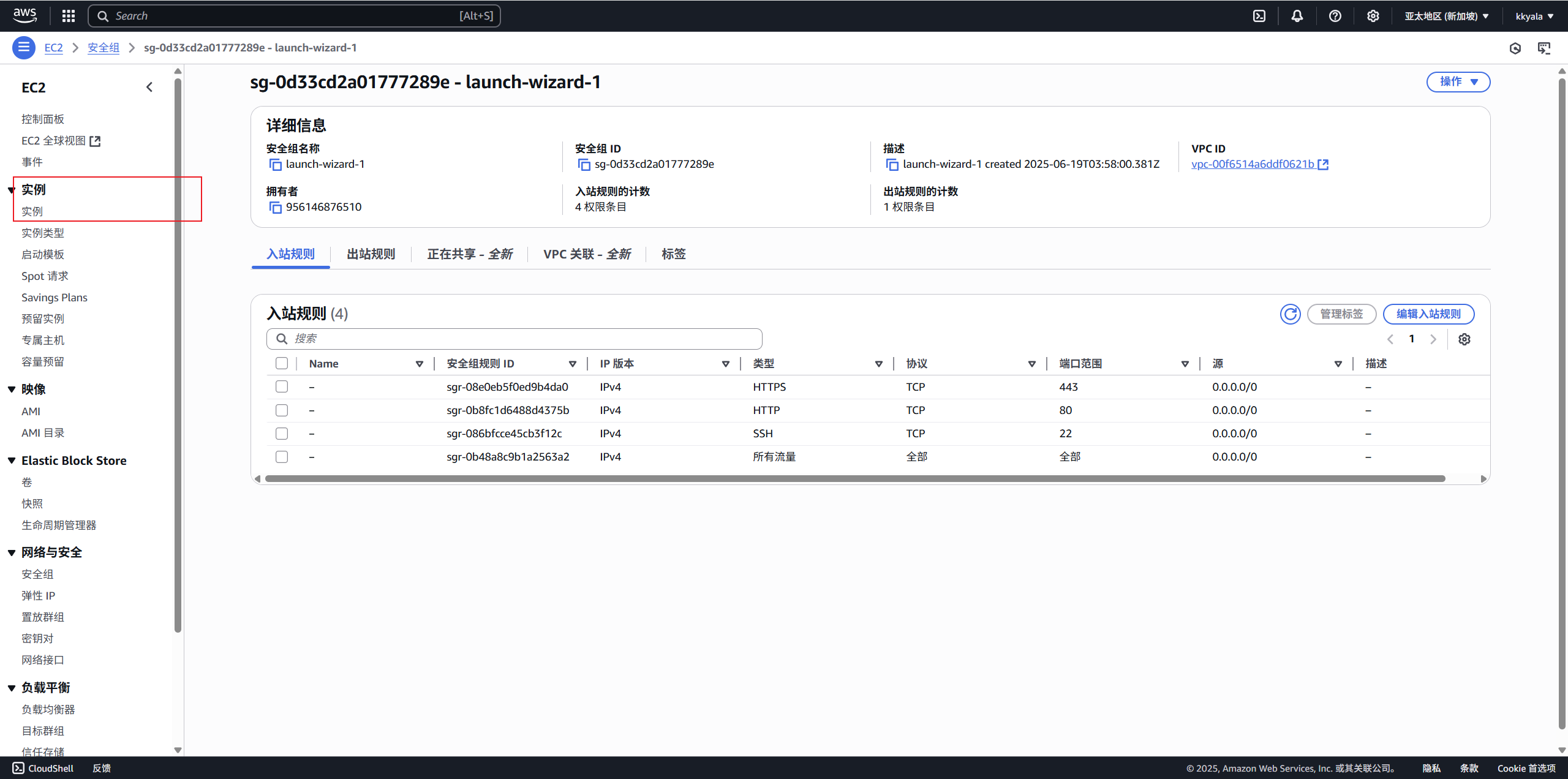1568x779 pixels.
Task: Open 安全组 in the sidebar
Action: [x=37, y=574]
